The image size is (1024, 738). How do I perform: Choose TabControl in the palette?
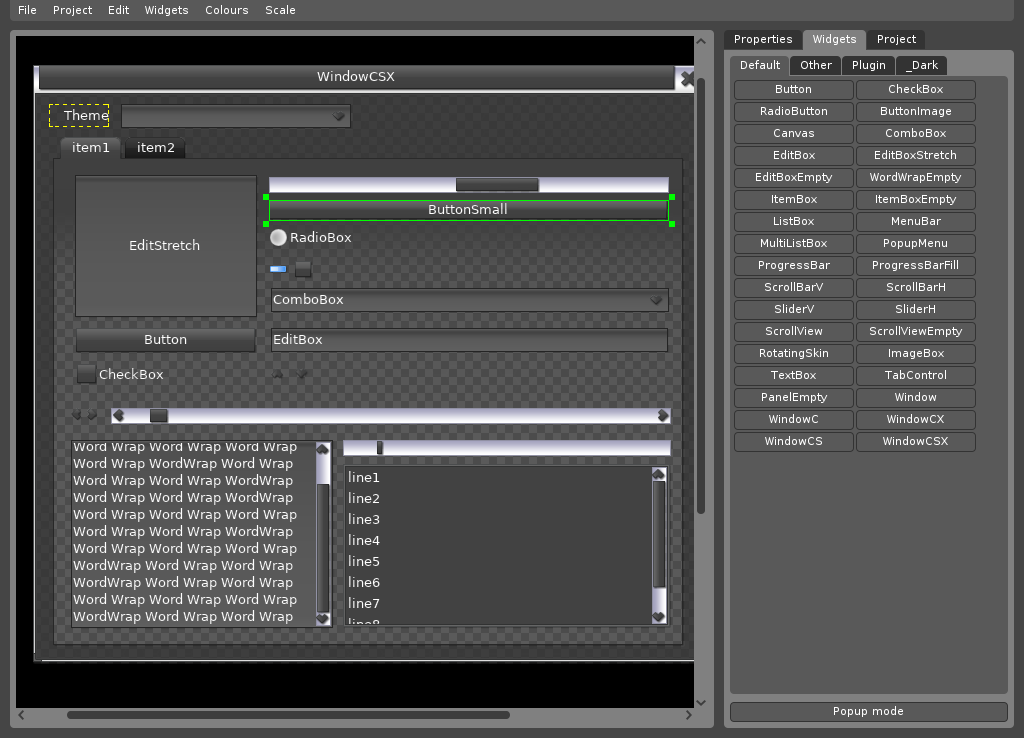916,376
